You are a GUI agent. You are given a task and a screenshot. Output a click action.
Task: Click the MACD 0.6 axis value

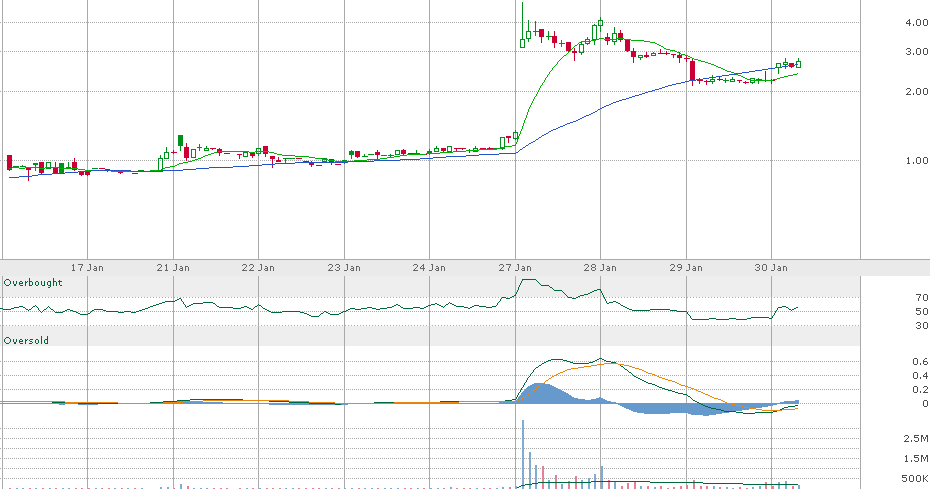(921, 361)
